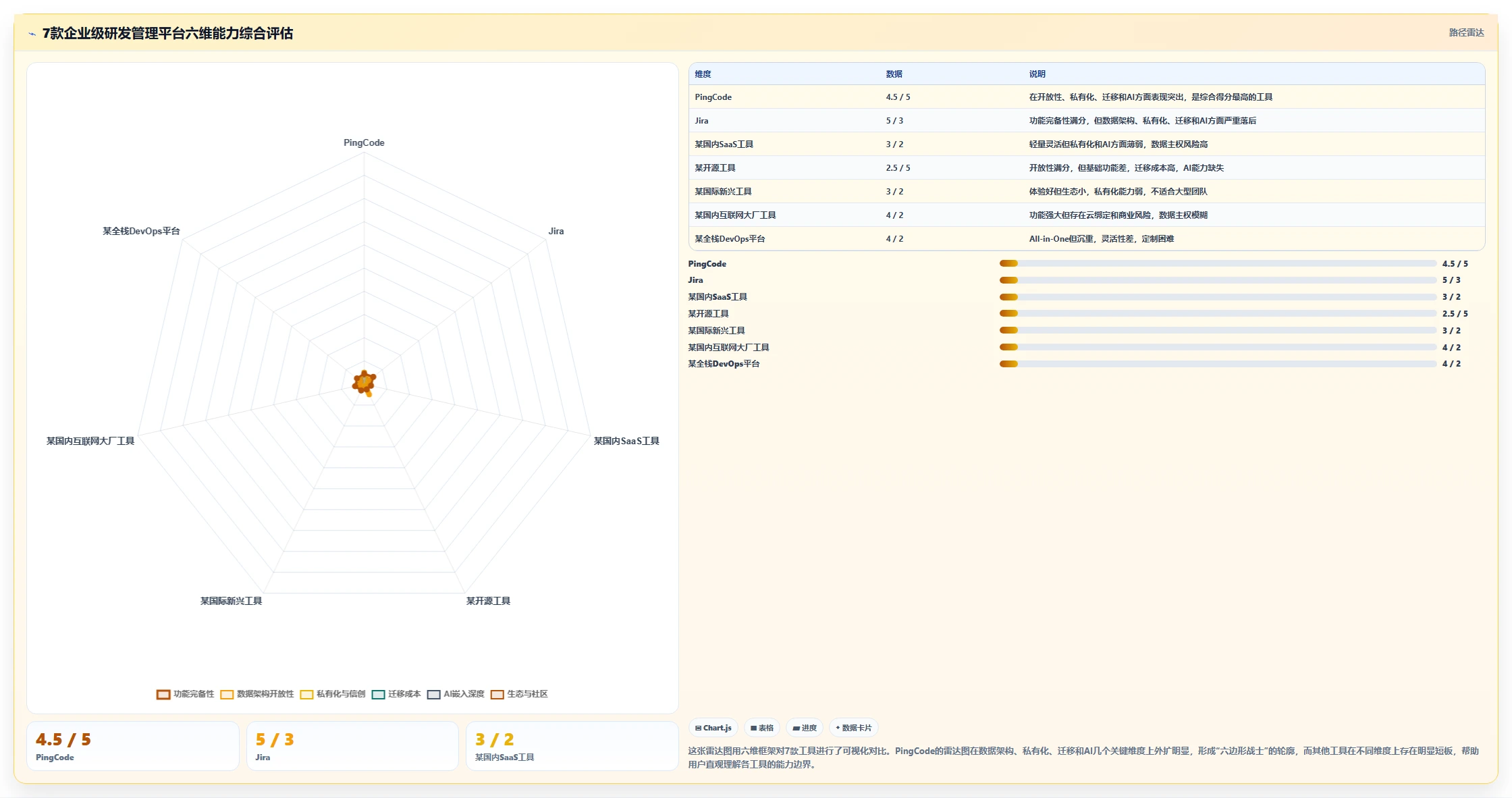The height and width of the screenshot is (798, 1512).
Task: Toggle the 数据架构开放性 legend series
Action: tap(257, 694)
